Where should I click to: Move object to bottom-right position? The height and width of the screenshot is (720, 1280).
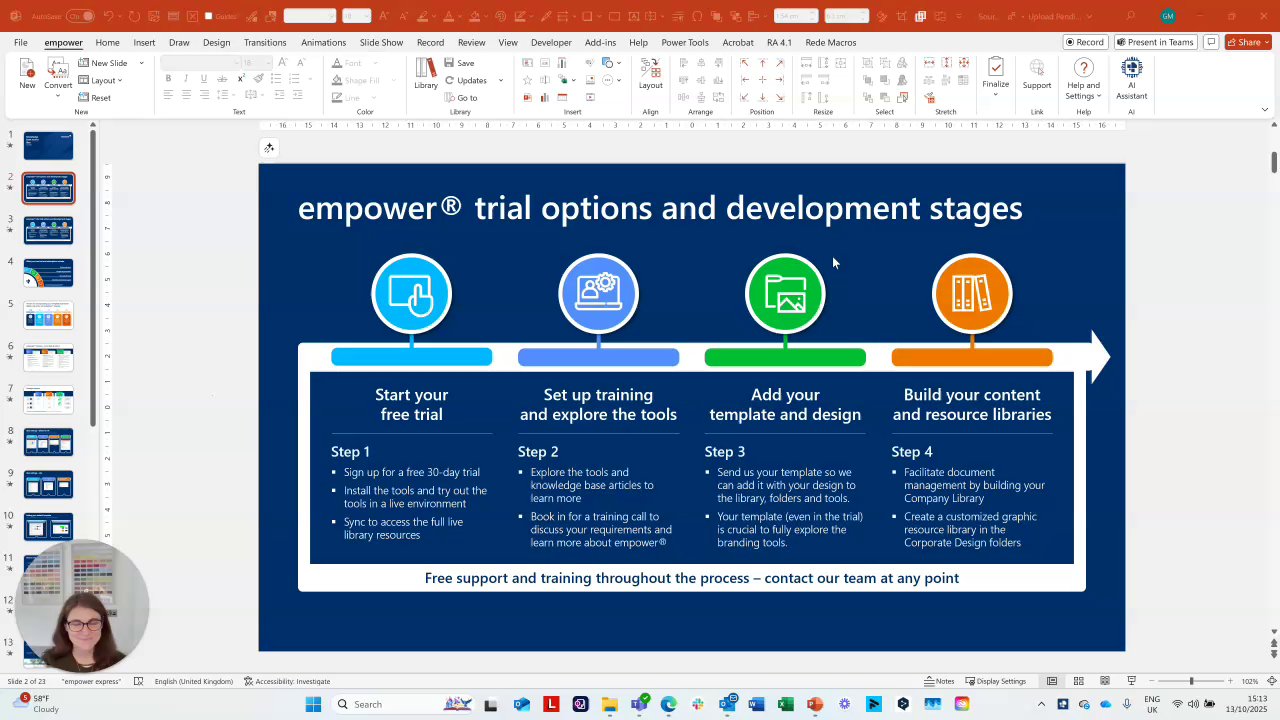click(x=780, y=97)
